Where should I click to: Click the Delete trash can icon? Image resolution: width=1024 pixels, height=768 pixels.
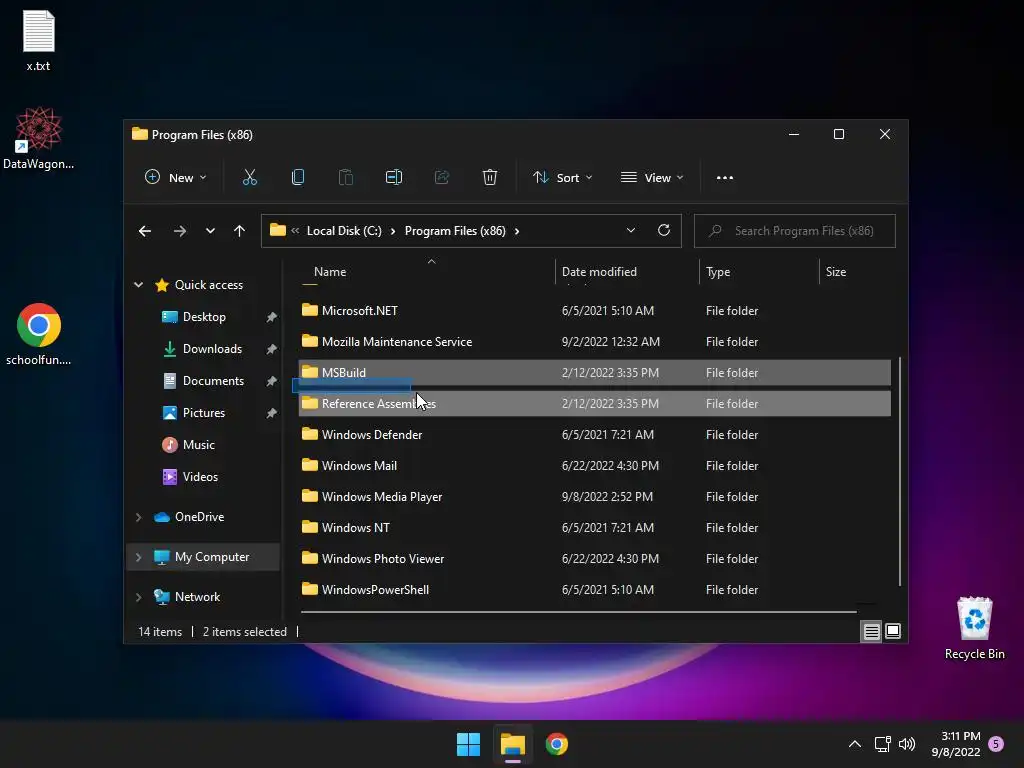click(490, 177)
